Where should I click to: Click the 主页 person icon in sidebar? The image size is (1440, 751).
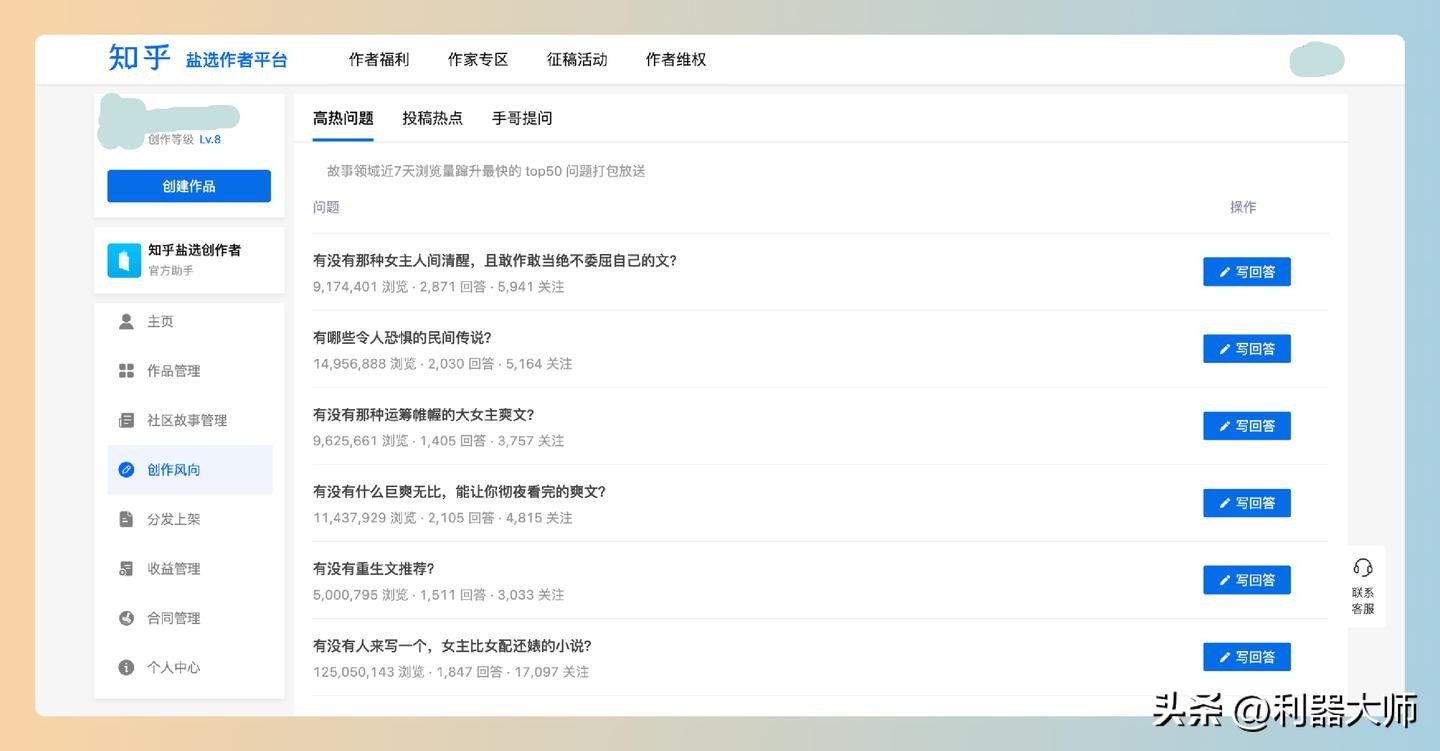[126, 321]
